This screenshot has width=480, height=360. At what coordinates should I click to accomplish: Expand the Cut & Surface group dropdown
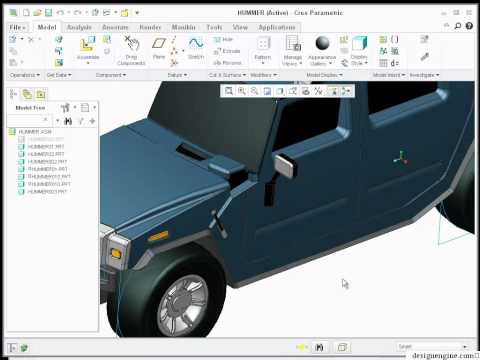[228, 75]
